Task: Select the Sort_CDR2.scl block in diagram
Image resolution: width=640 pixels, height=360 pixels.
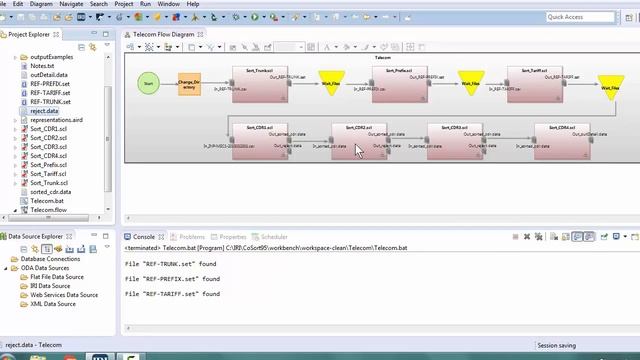Action: point(359,142)
